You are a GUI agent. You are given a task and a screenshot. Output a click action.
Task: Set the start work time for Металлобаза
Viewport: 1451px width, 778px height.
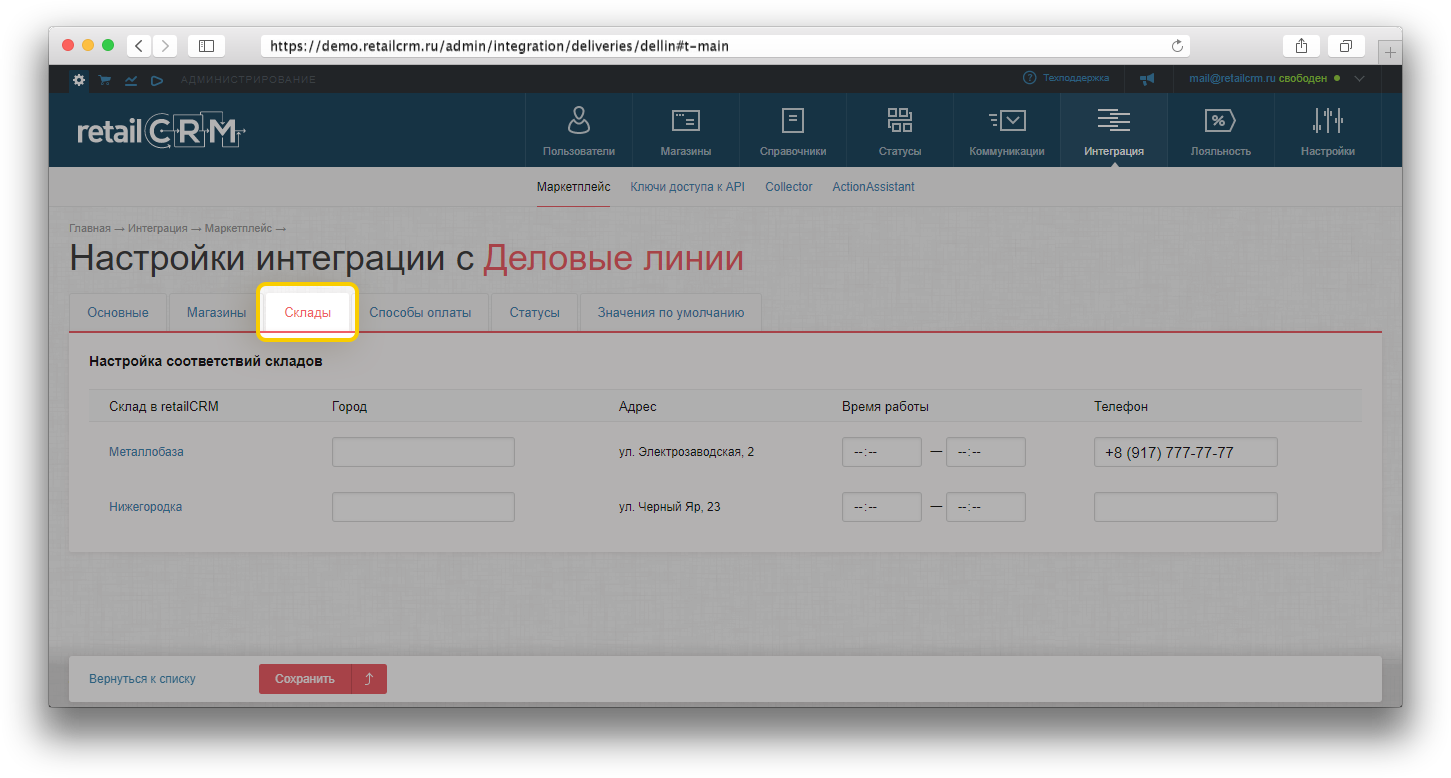click(x=882, y=452)
